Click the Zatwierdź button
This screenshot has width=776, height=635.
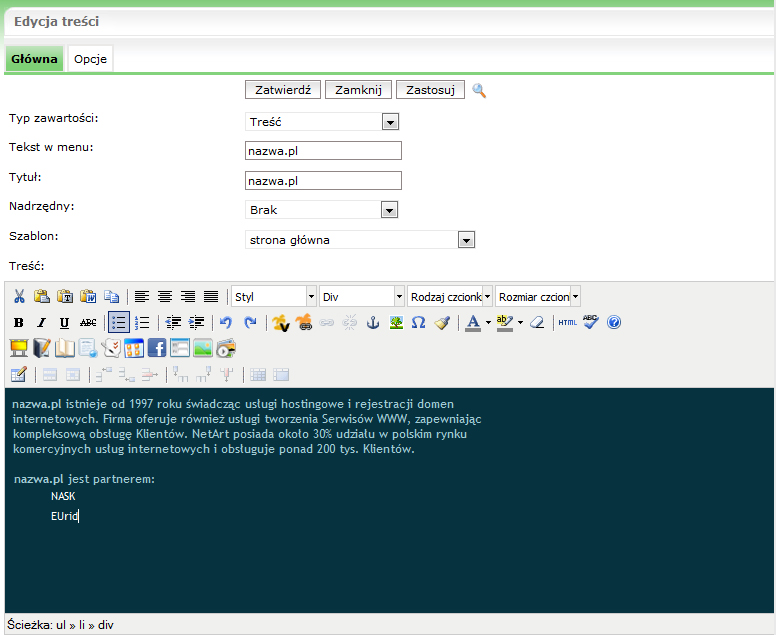pyautogui.click(x=283, y=90)
